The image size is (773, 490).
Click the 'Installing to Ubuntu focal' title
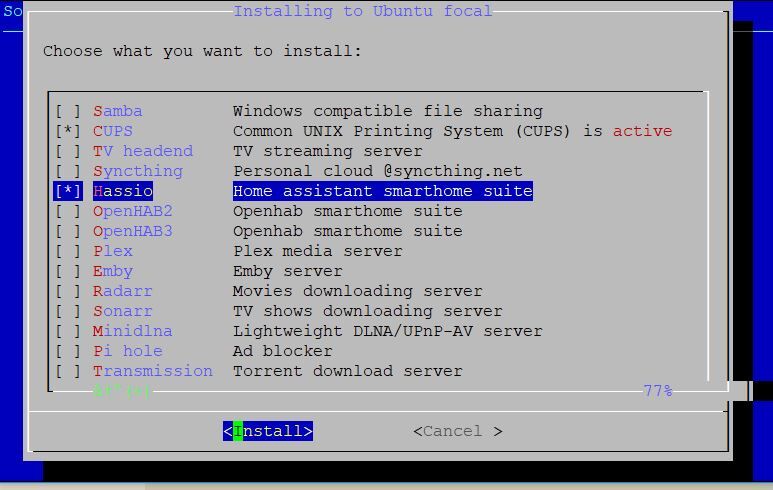click(363, 11)
